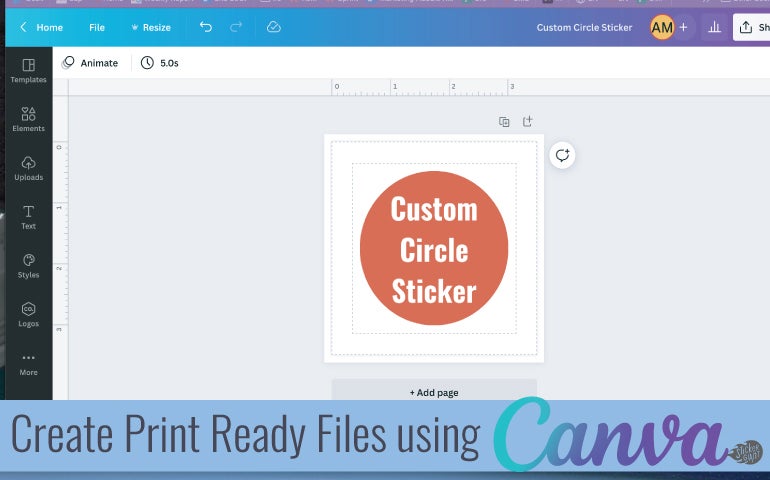The width and height of the screenshot is (770, 480).
Task: Click the AM profile avatar
Action: [x=662, y=28]
